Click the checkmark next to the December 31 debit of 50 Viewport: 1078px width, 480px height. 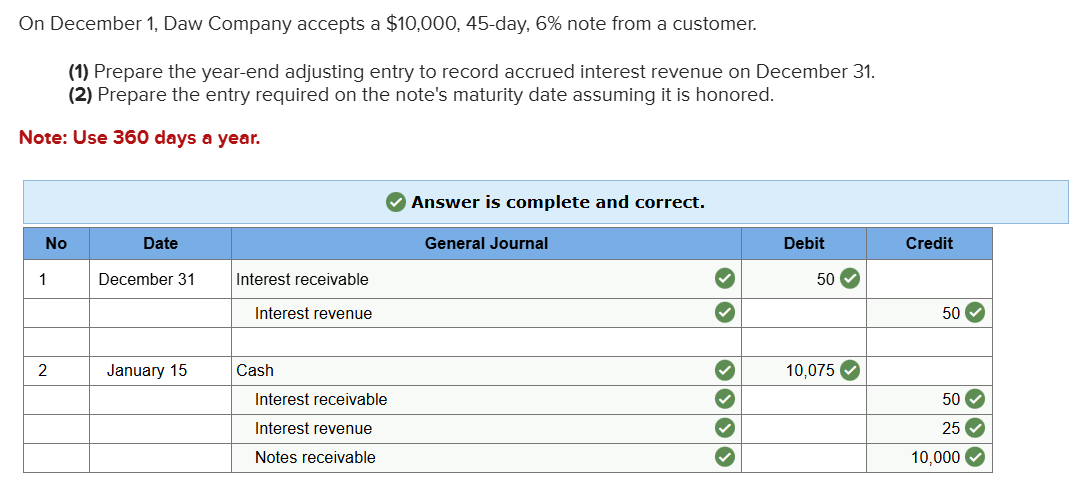pyautogui.click(x=849, y=279)
